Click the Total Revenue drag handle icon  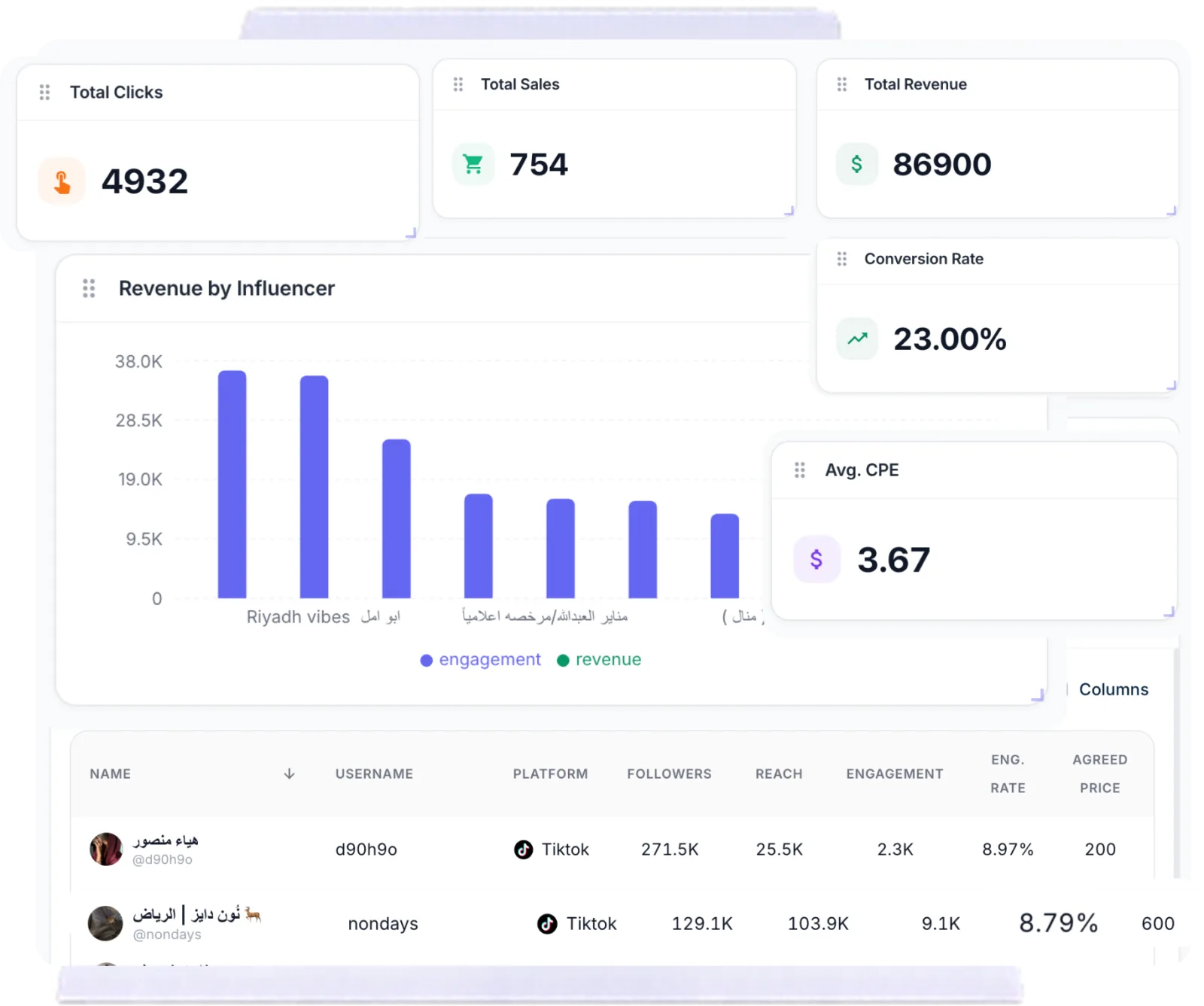coord(841,84)
